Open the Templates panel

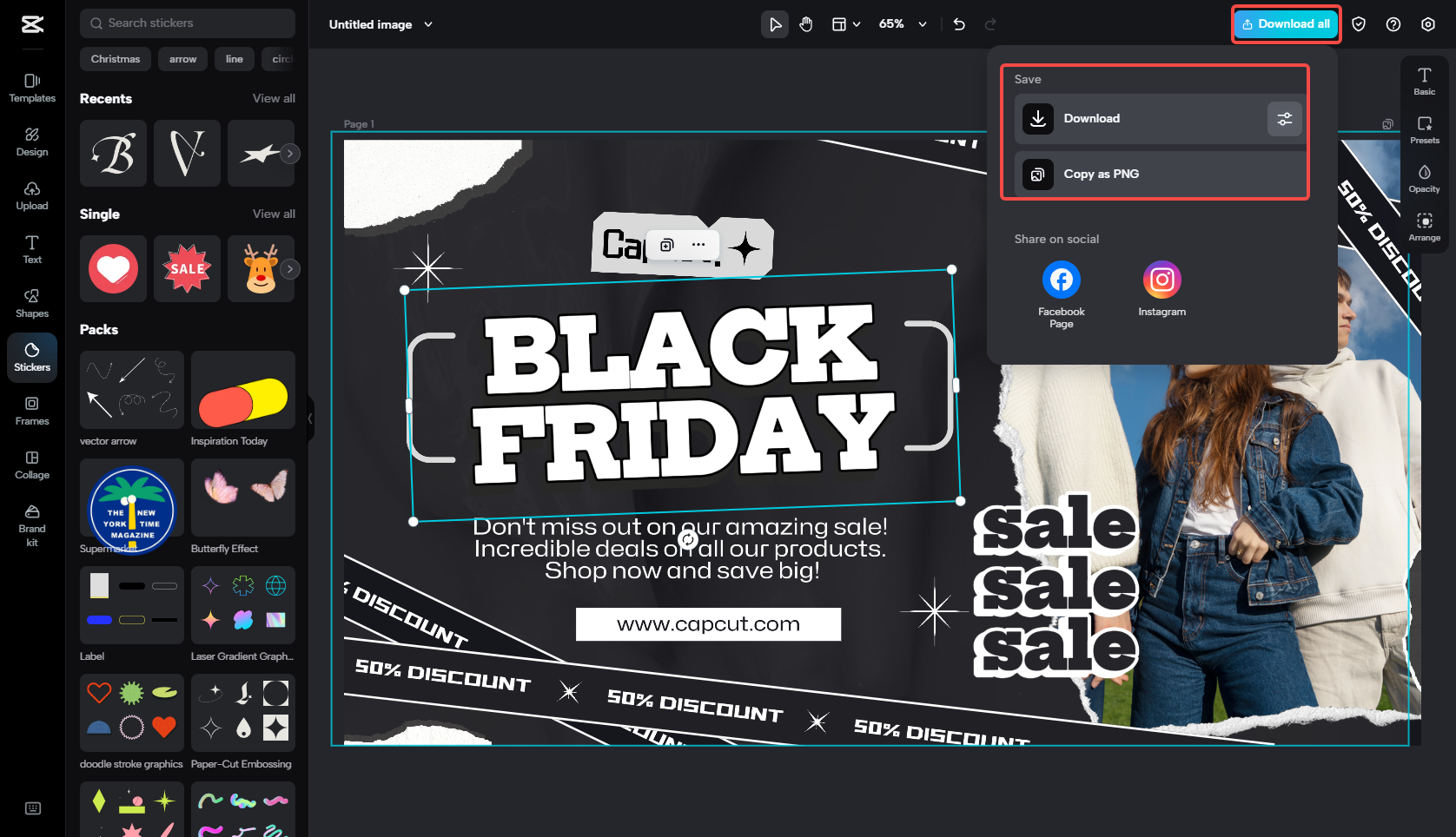click(x=31, y=88)
